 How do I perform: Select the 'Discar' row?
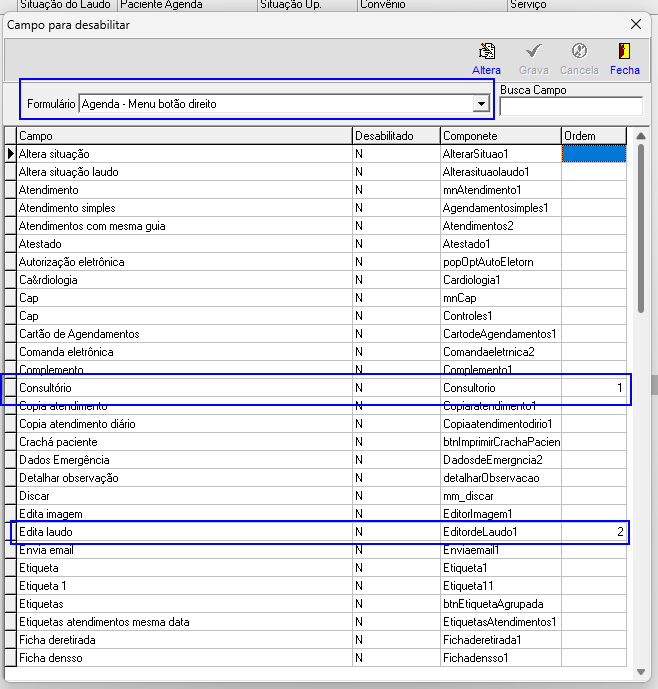tap(315, 496)
